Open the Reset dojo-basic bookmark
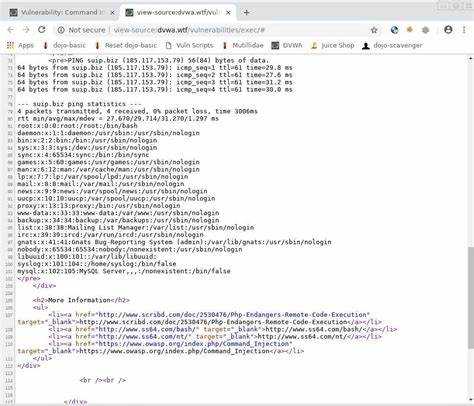474x406 pixels. 126,45
